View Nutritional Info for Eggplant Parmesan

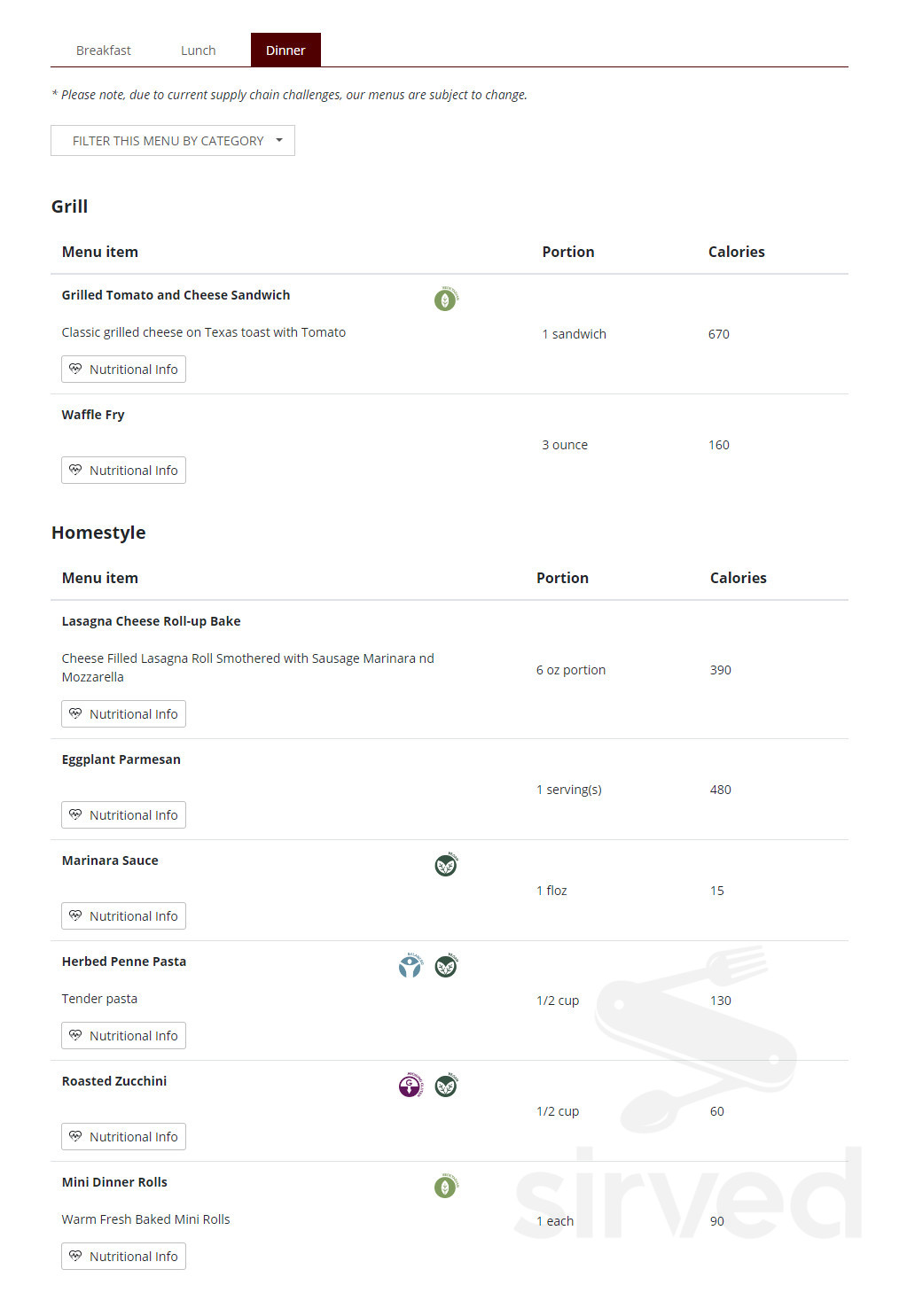123,815
